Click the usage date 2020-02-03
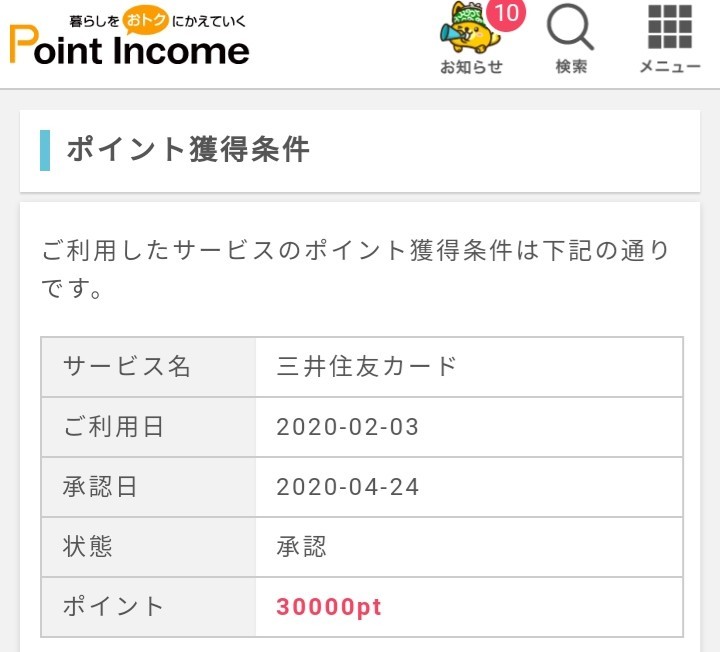The height and width of the screenshot is (652, 720). pos(348,427)
